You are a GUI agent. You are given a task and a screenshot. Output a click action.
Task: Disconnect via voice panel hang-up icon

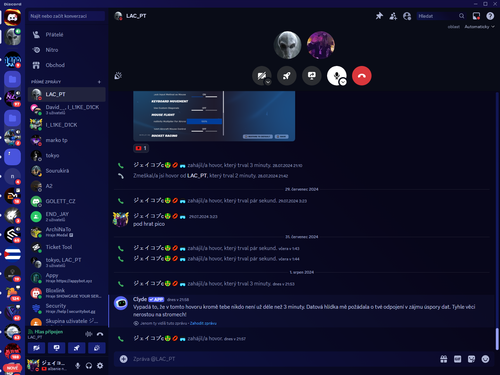pyautogui.click(x=100, y=334)
